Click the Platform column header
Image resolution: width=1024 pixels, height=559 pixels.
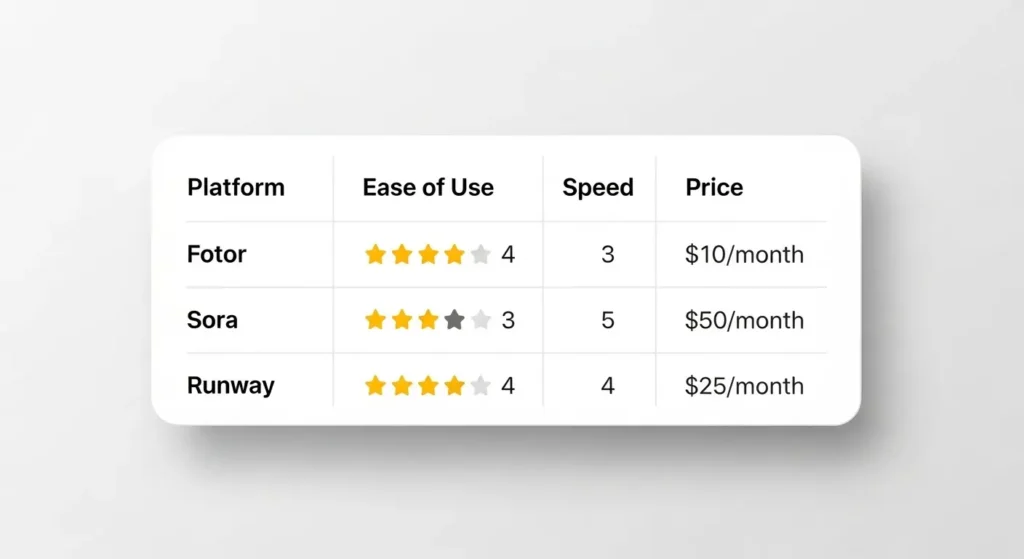(x=236, y=187)
